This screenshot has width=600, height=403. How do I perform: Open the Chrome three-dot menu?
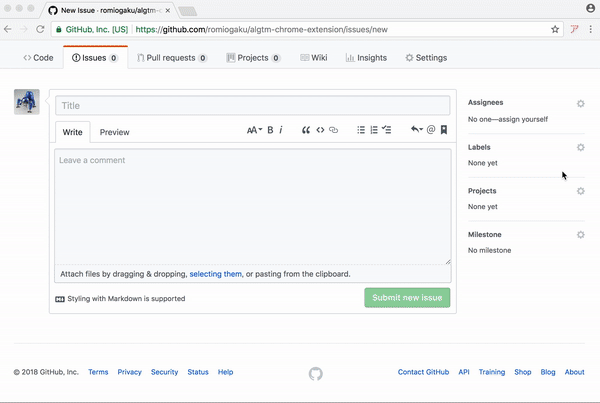tap(590, 29)
